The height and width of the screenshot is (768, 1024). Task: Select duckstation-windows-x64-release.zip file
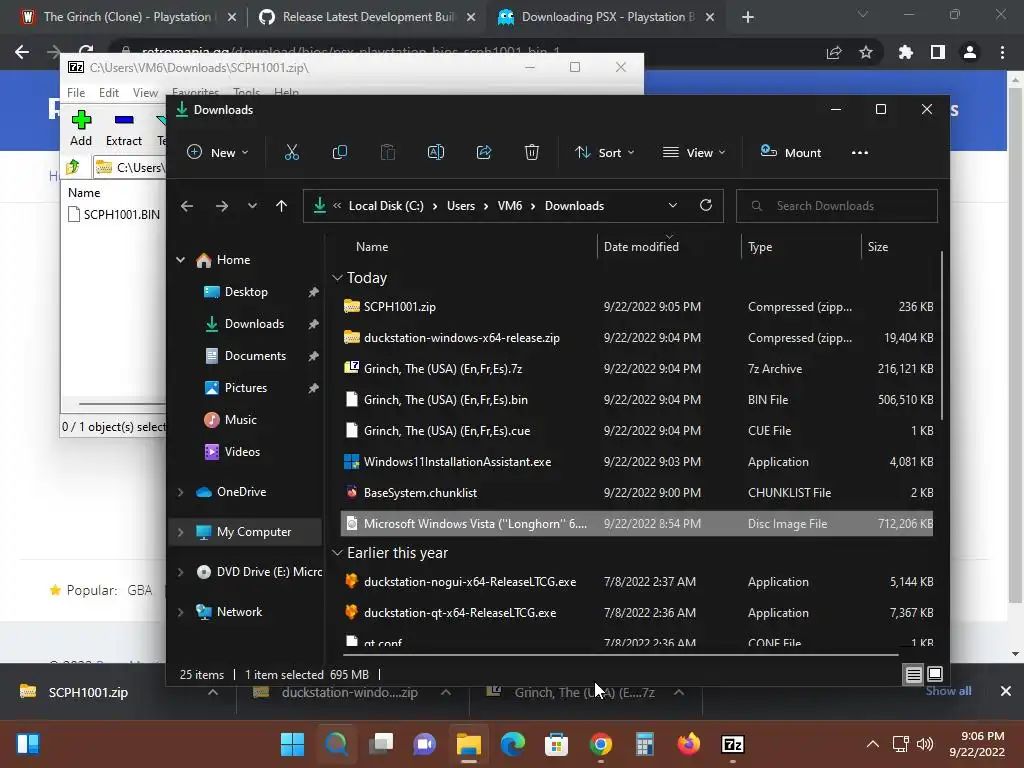pyautogui.click(x=637, y=338)
